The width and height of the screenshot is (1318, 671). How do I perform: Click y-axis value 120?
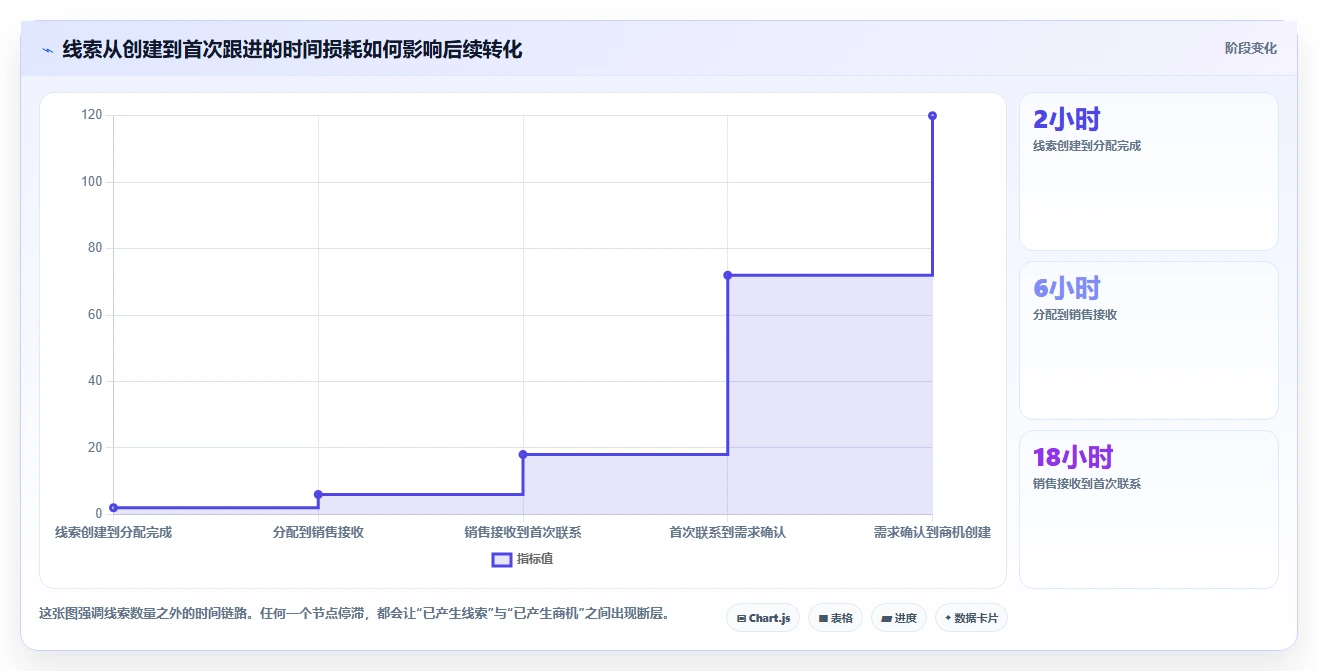point(92,115)
